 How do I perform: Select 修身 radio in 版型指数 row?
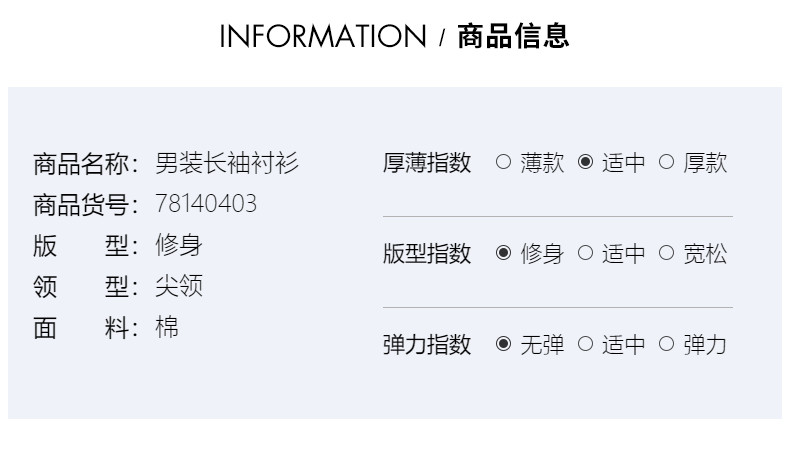pos(503,253)
